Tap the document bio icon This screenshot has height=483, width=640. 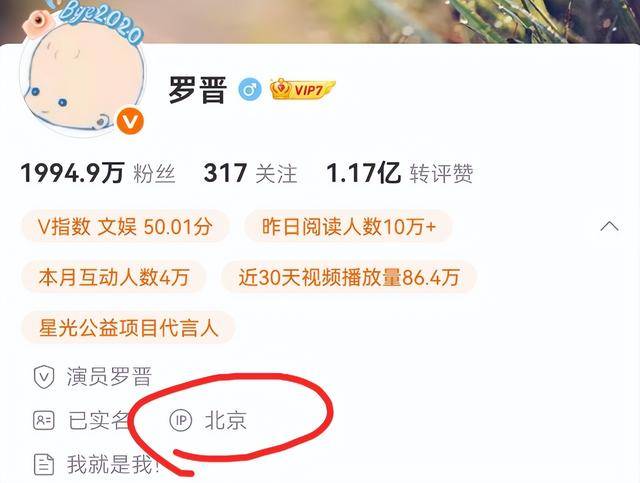tap(44, 464)
